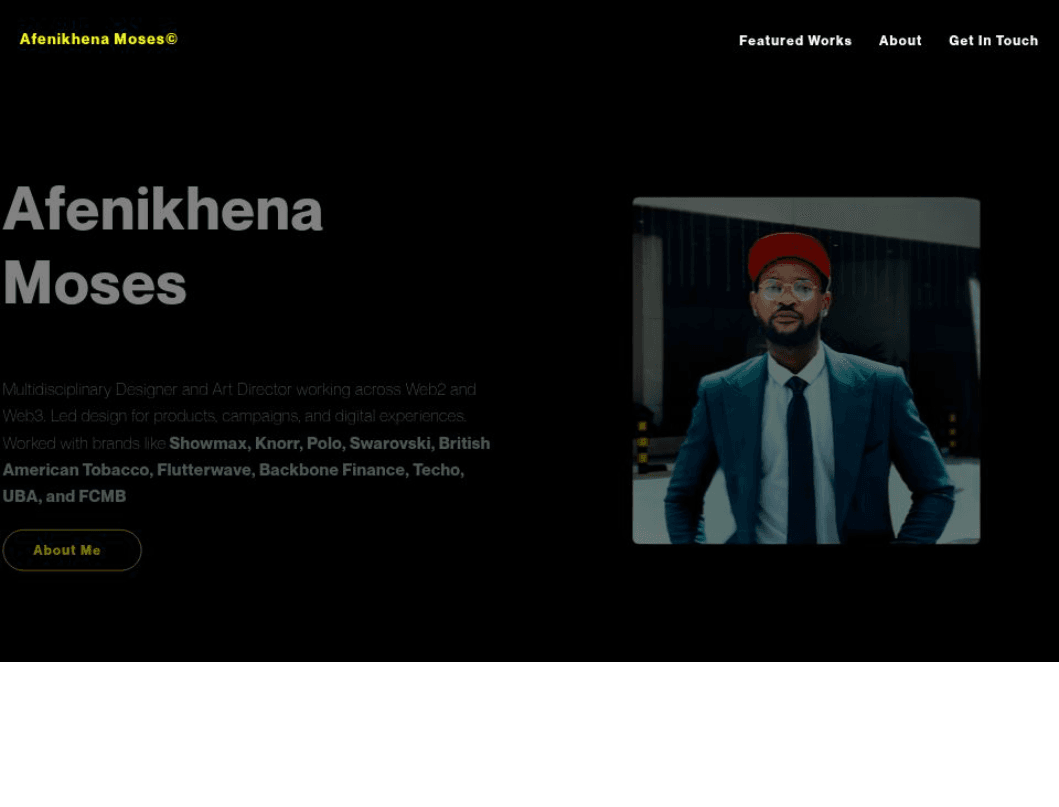
Task: Click the word Moses in large heading
Action: pos(95,282)
